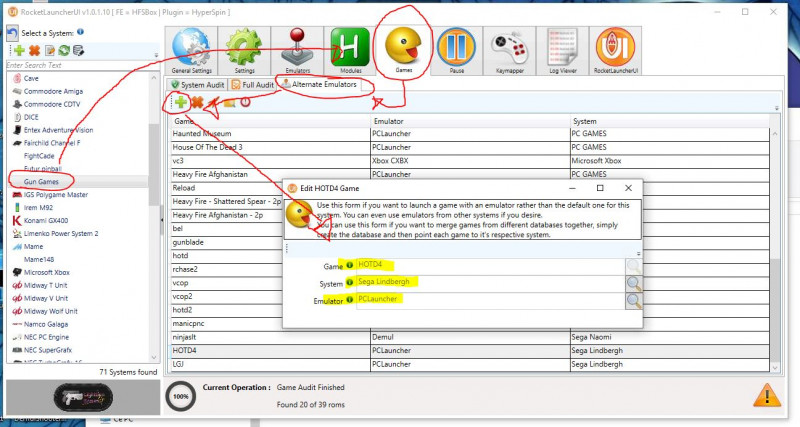The width and height of the screenshot is (800, 427).
Task: Click the info icon next to Game label
Action: (349, 265)
